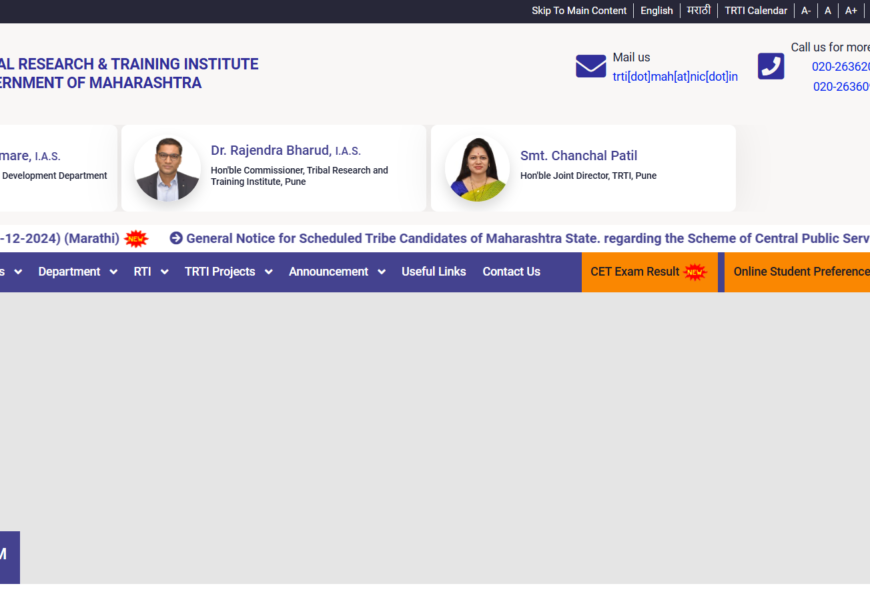This screenshot has height=600, width=870.
Task: Go to the Contact Us page
Action: 511,272
